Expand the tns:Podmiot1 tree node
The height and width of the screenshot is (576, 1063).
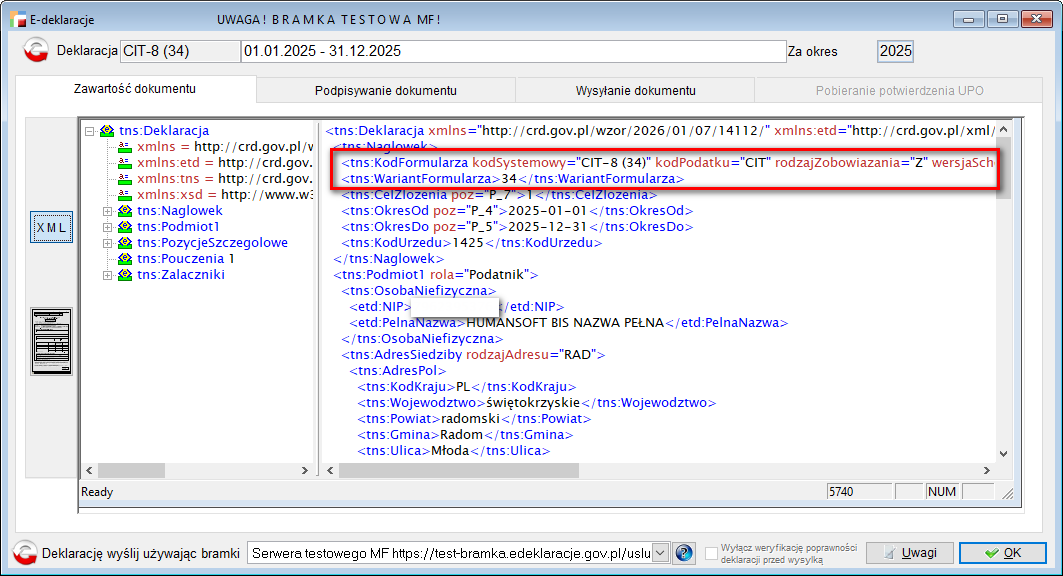108,227
